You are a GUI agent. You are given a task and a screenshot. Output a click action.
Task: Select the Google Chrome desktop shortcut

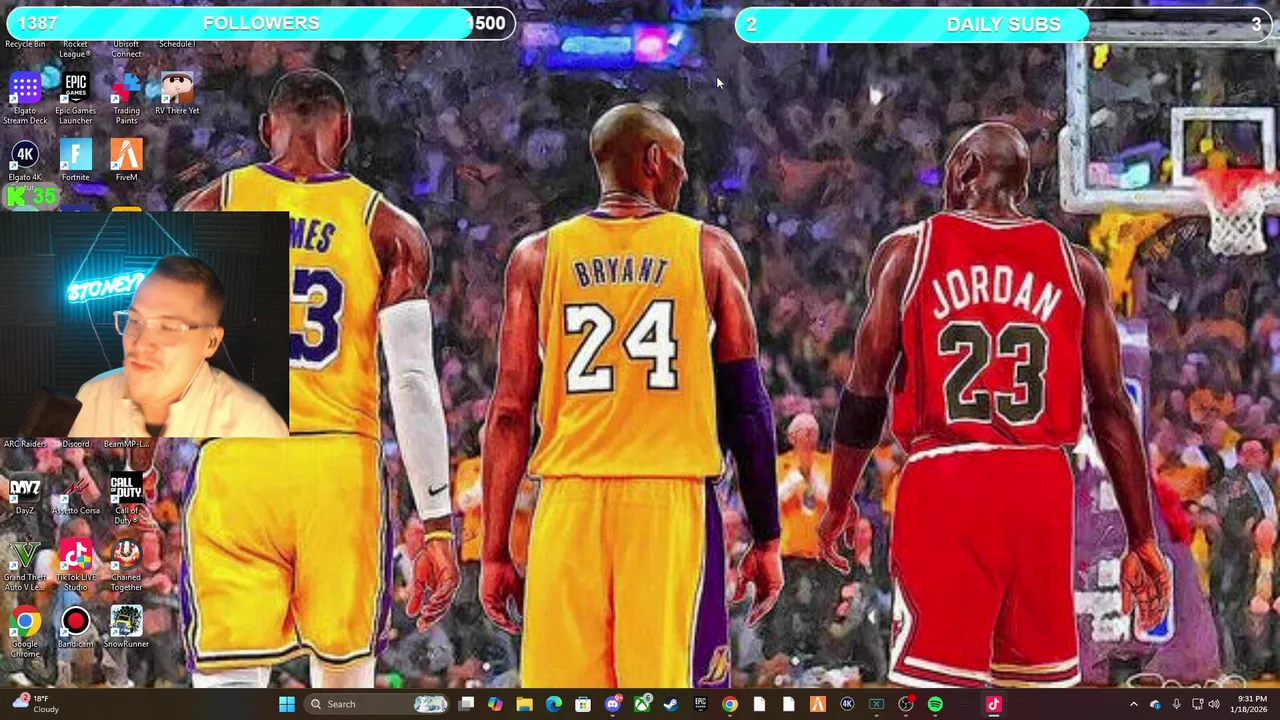pos(25,632)
